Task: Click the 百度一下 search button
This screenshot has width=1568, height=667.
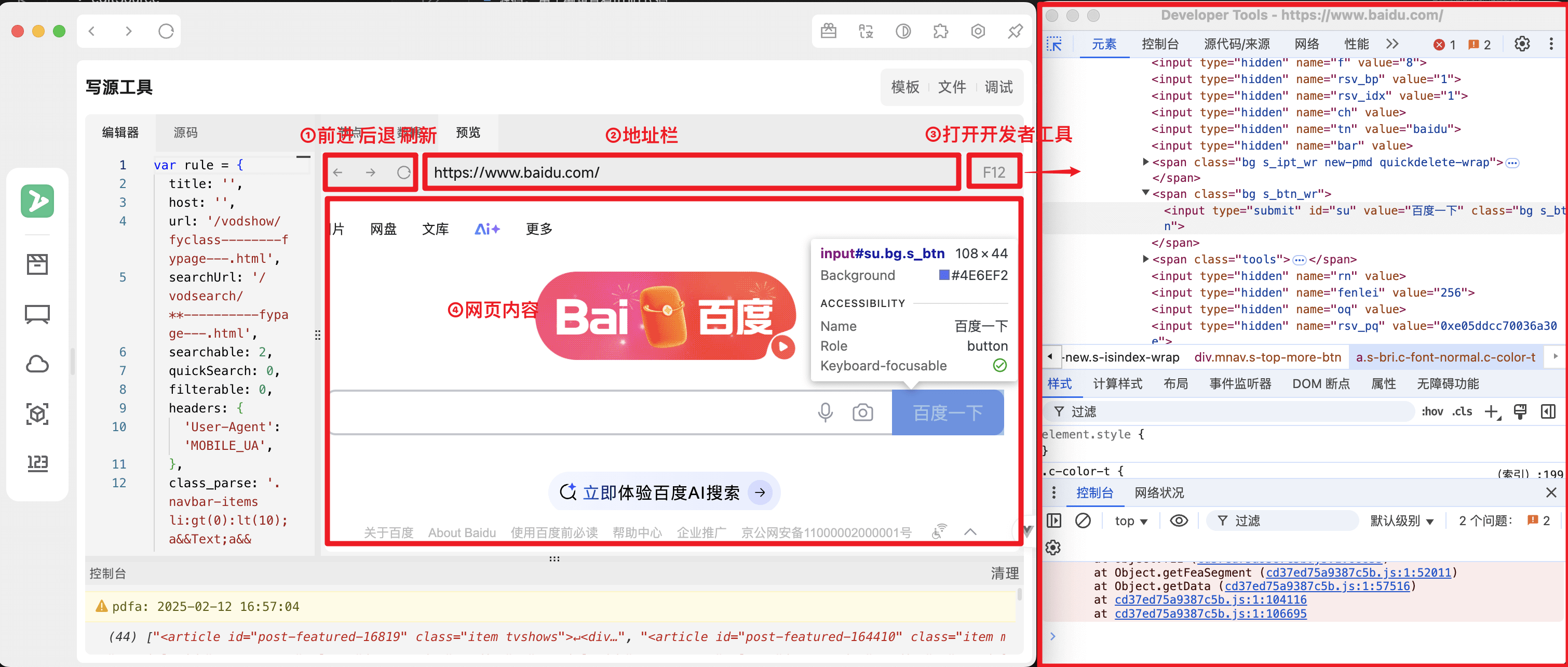Action: (947, 412)
